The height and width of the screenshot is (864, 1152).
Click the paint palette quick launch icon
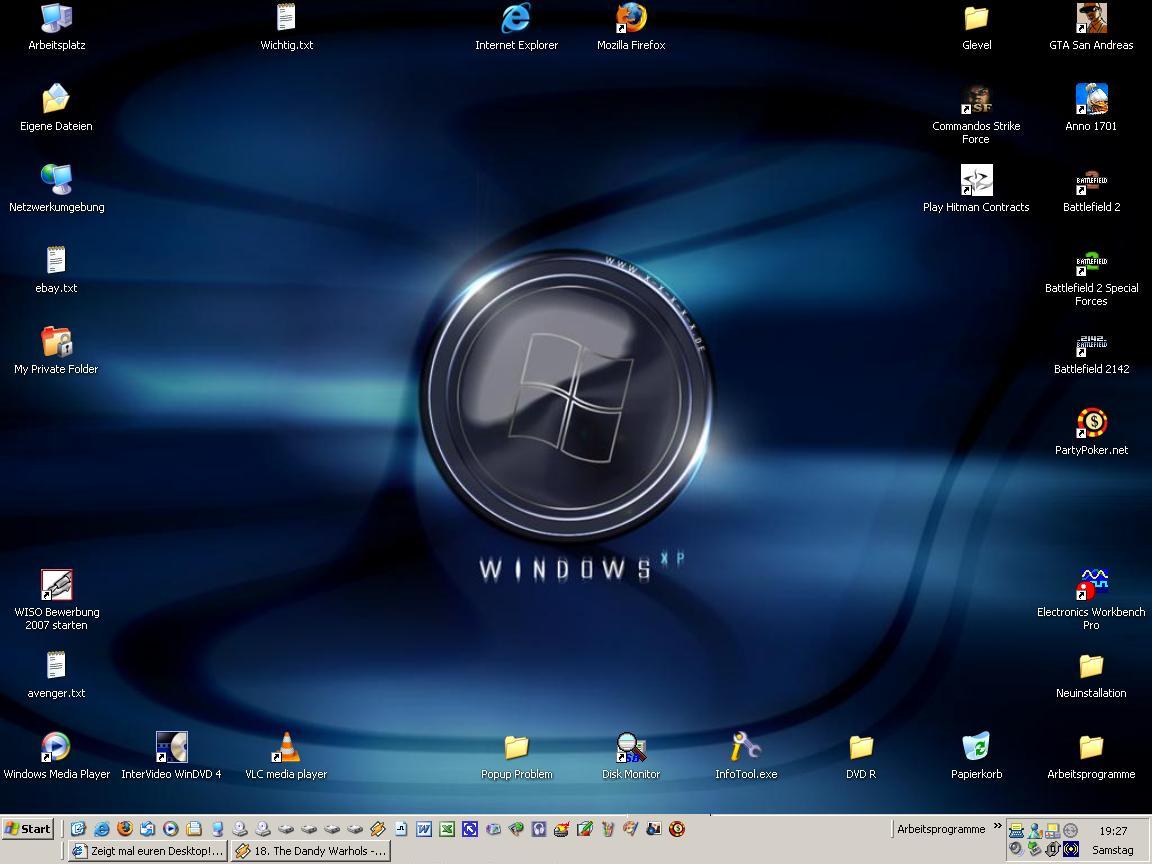pyautogui.click(x=630, y=829)
